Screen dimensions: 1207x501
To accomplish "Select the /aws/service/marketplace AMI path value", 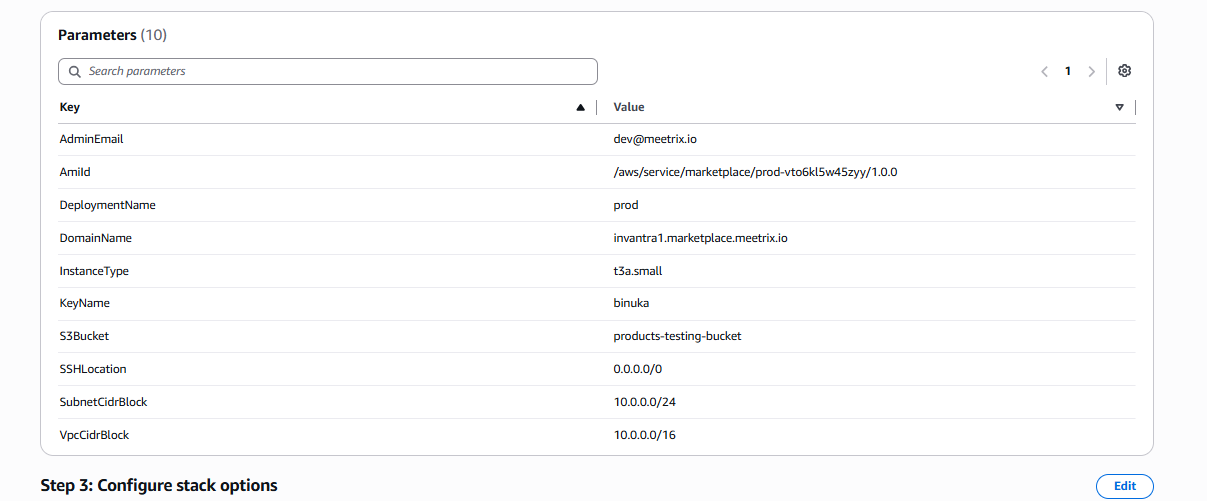I will click(755, 172).
